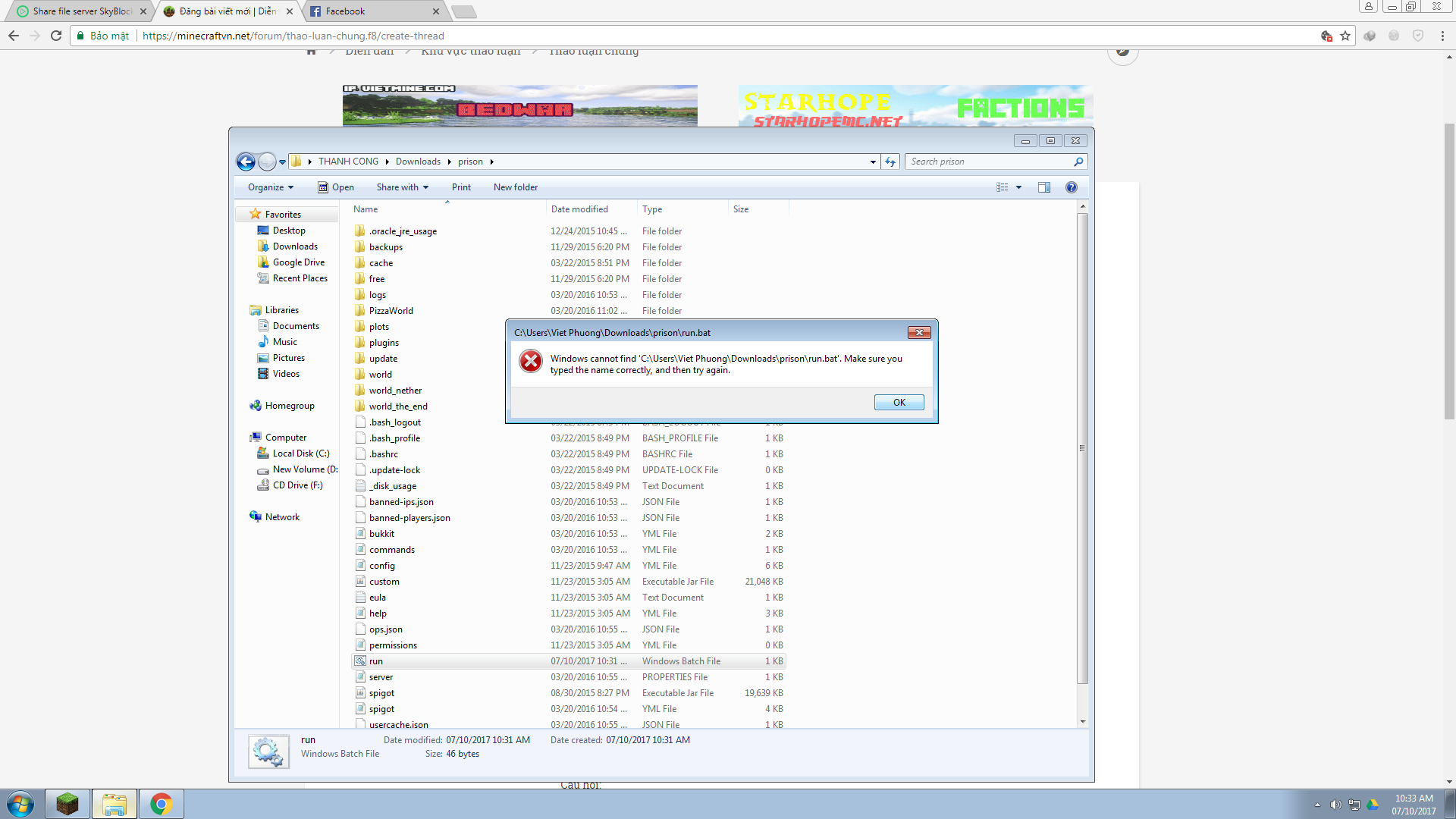Click the Explorer back arrow button
1456x819 pixels.
click(246, 162)
